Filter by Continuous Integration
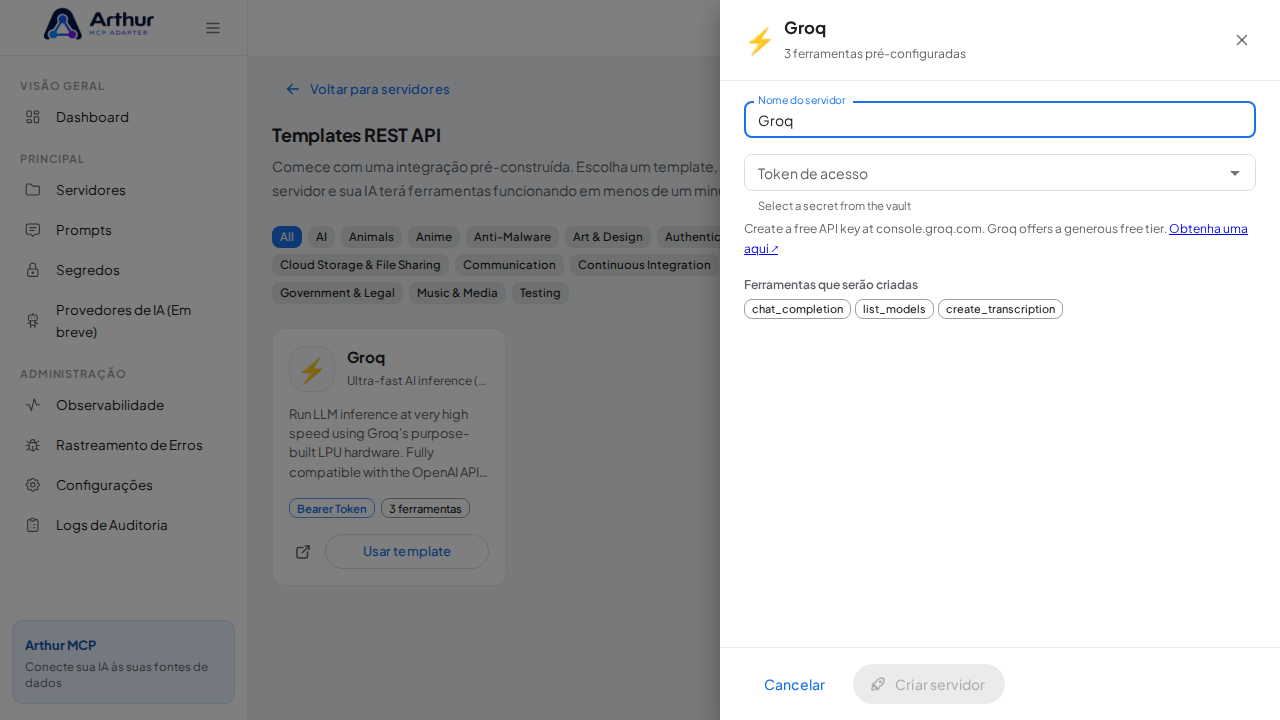 coord(644,265)
